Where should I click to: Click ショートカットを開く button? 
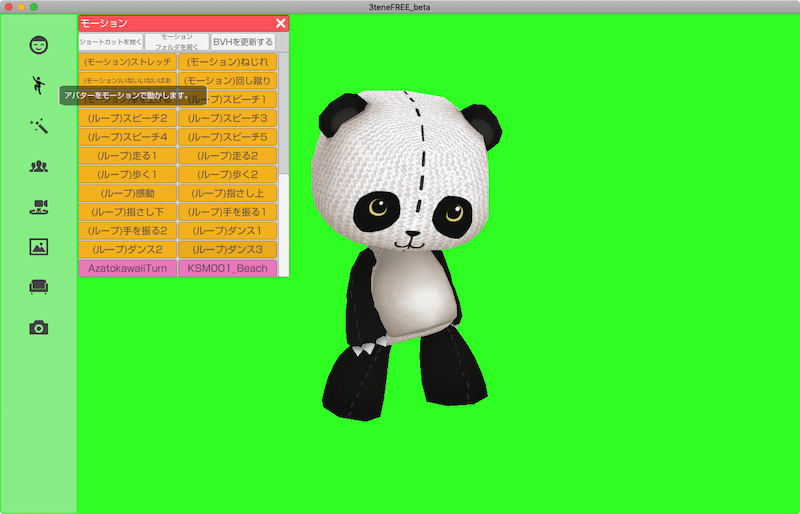pos(111,42)
